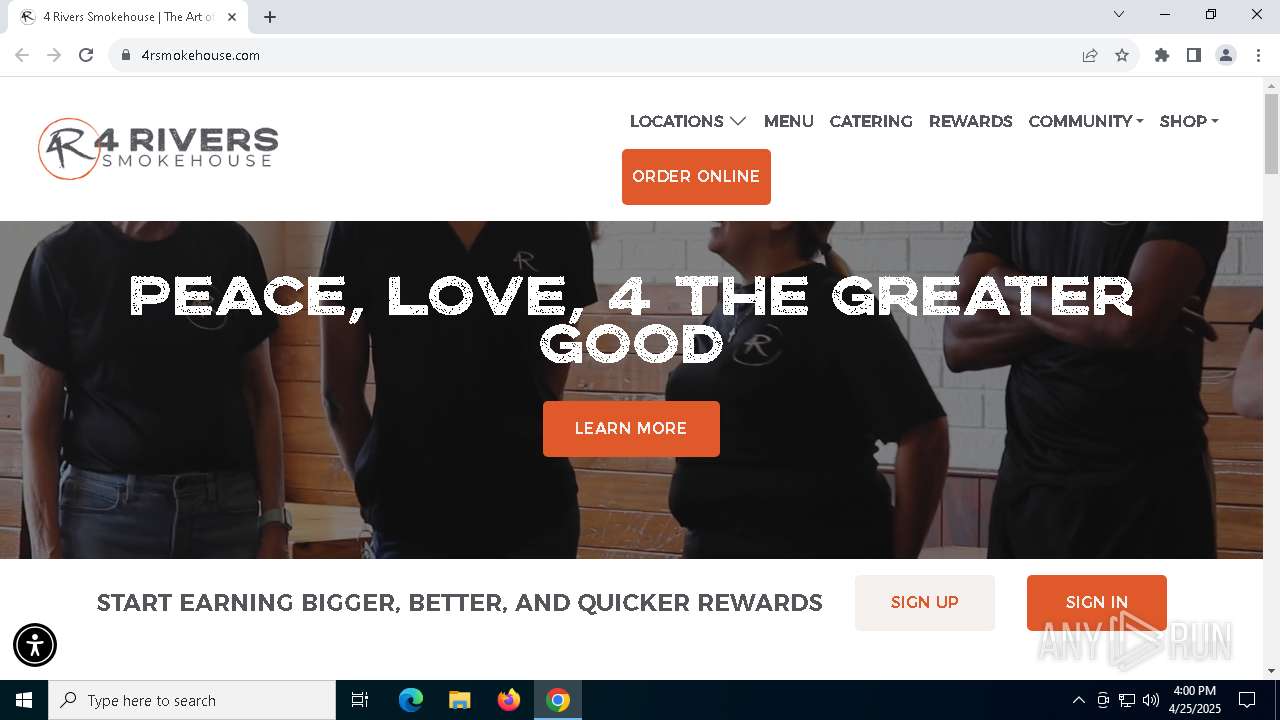Screen dimensions: 1280x720
Task: Launch Firefox from the taskbar
Action: 509,700
